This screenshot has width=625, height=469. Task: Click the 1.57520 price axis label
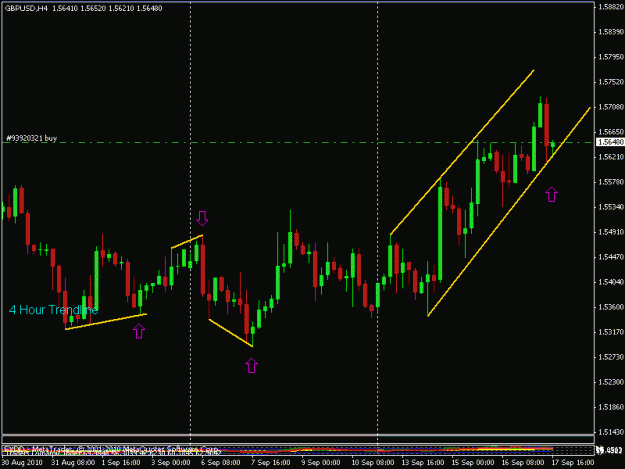611,82
